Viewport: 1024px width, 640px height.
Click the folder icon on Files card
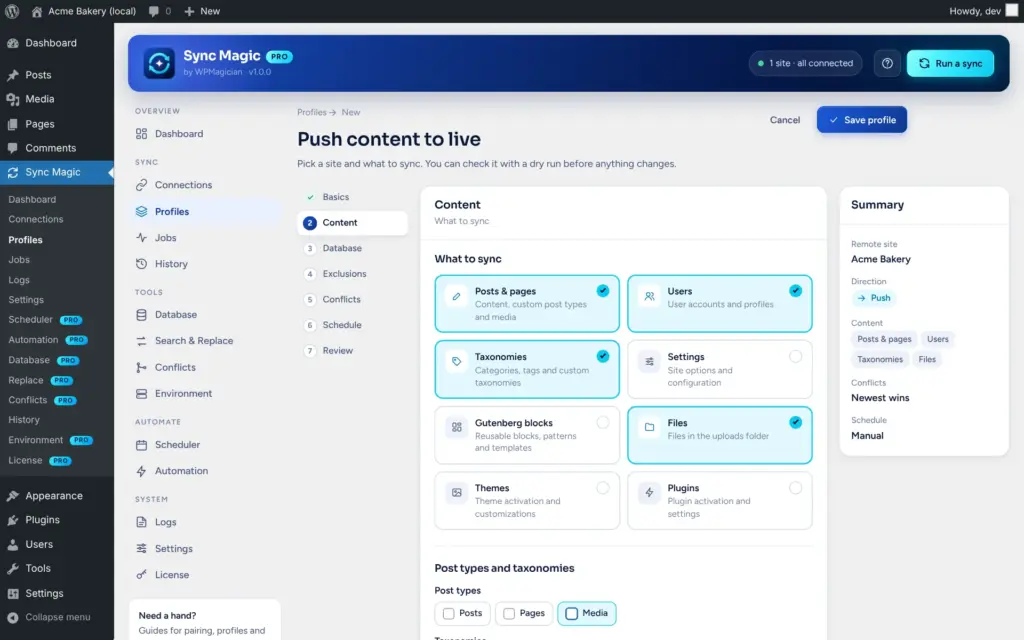(x=649, y=427)
